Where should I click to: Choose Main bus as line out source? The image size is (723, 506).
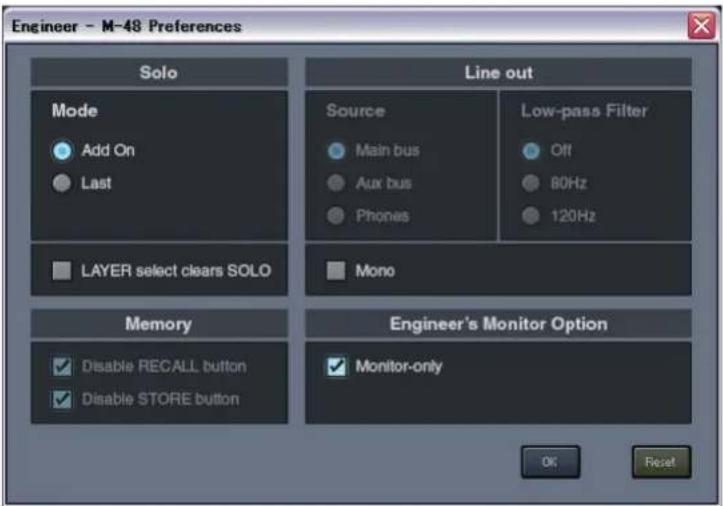(x=336, y=151)
